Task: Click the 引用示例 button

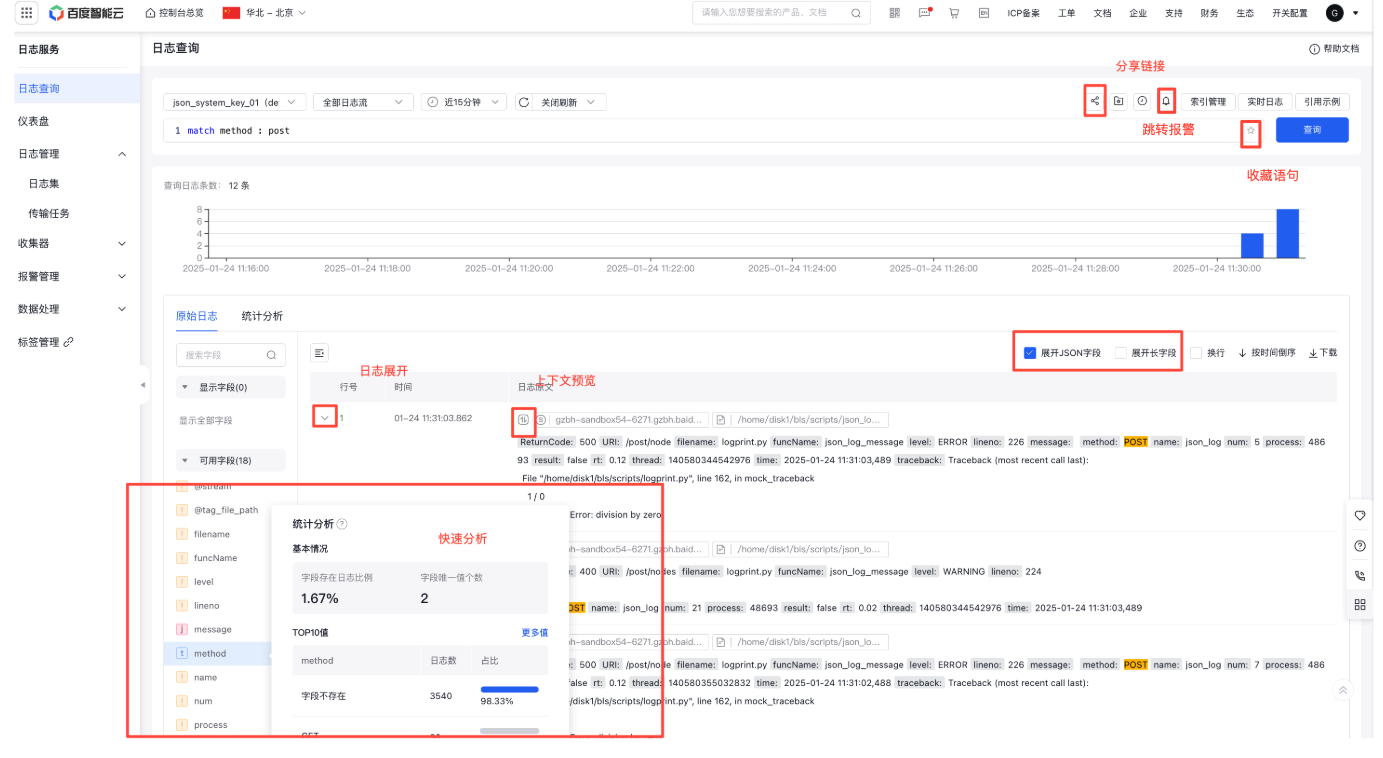Action: (x=1322, y=102)
